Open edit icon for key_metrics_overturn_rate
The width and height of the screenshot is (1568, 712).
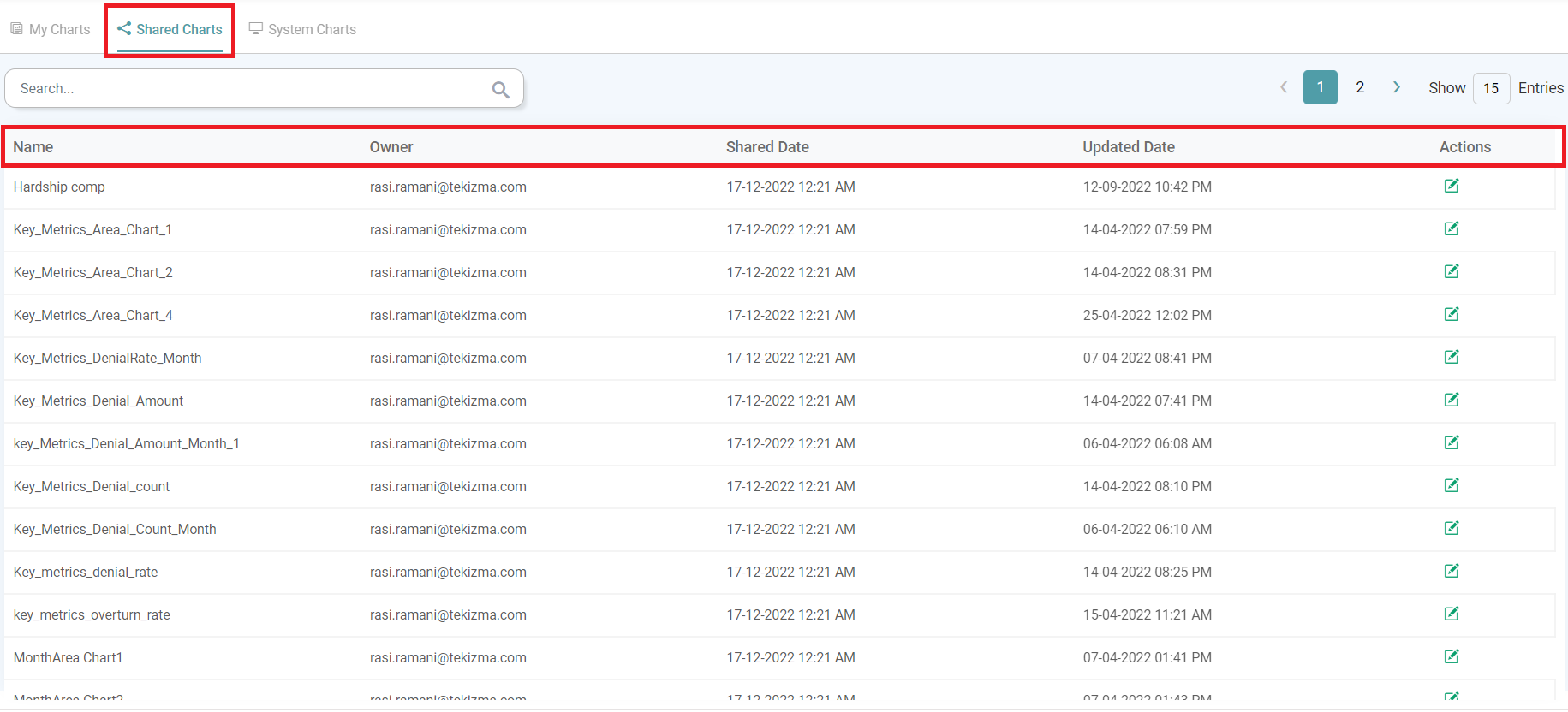click(1451, 614)
